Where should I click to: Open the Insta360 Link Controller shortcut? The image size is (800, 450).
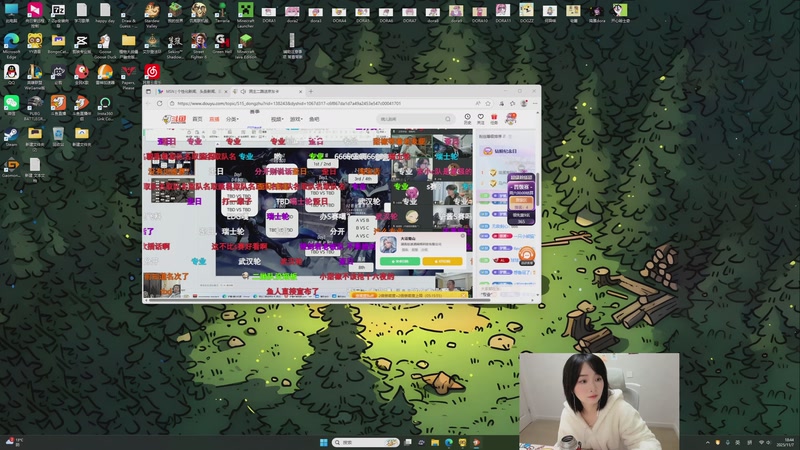tap(105, 108)
